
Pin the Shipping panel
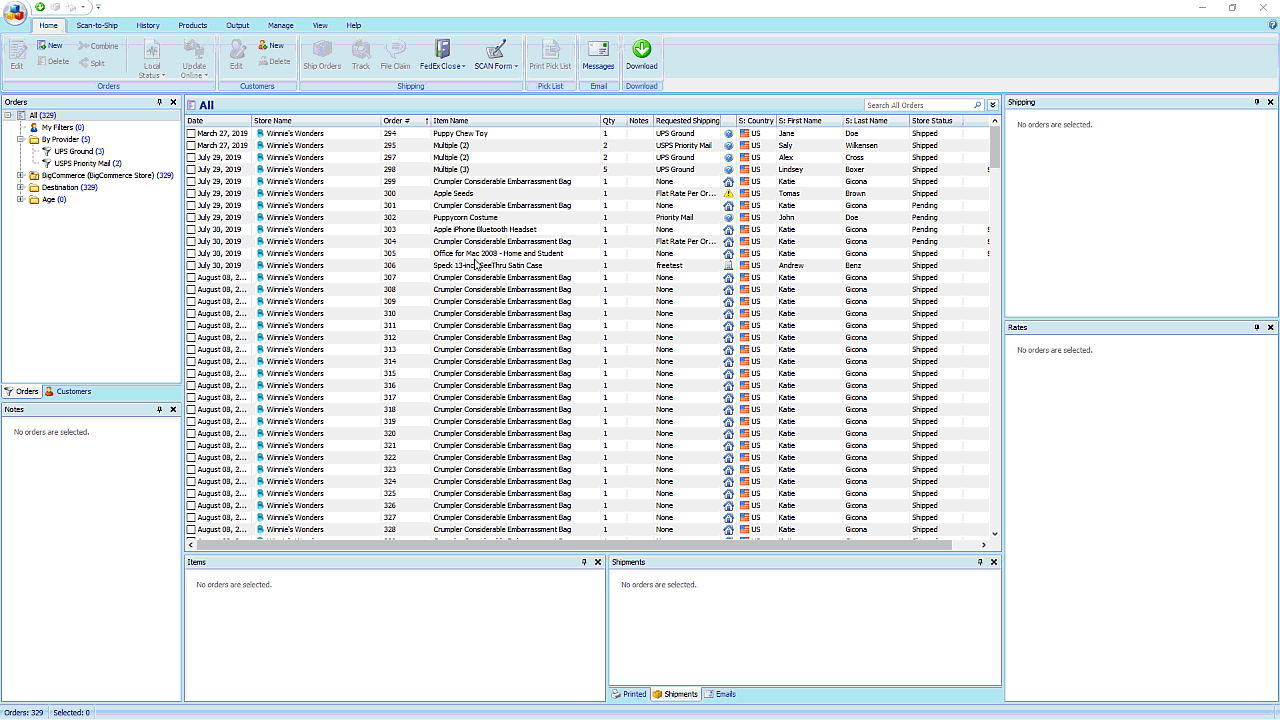1257,102
